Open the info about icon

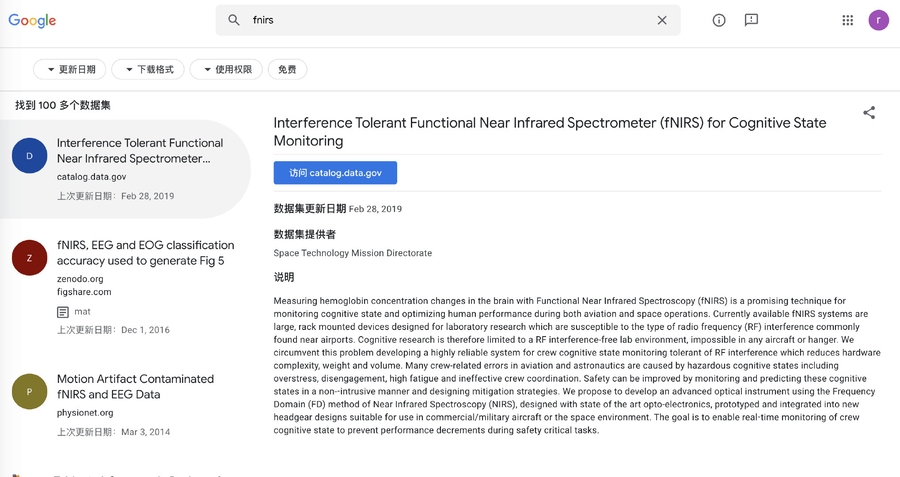click(719, 20)
